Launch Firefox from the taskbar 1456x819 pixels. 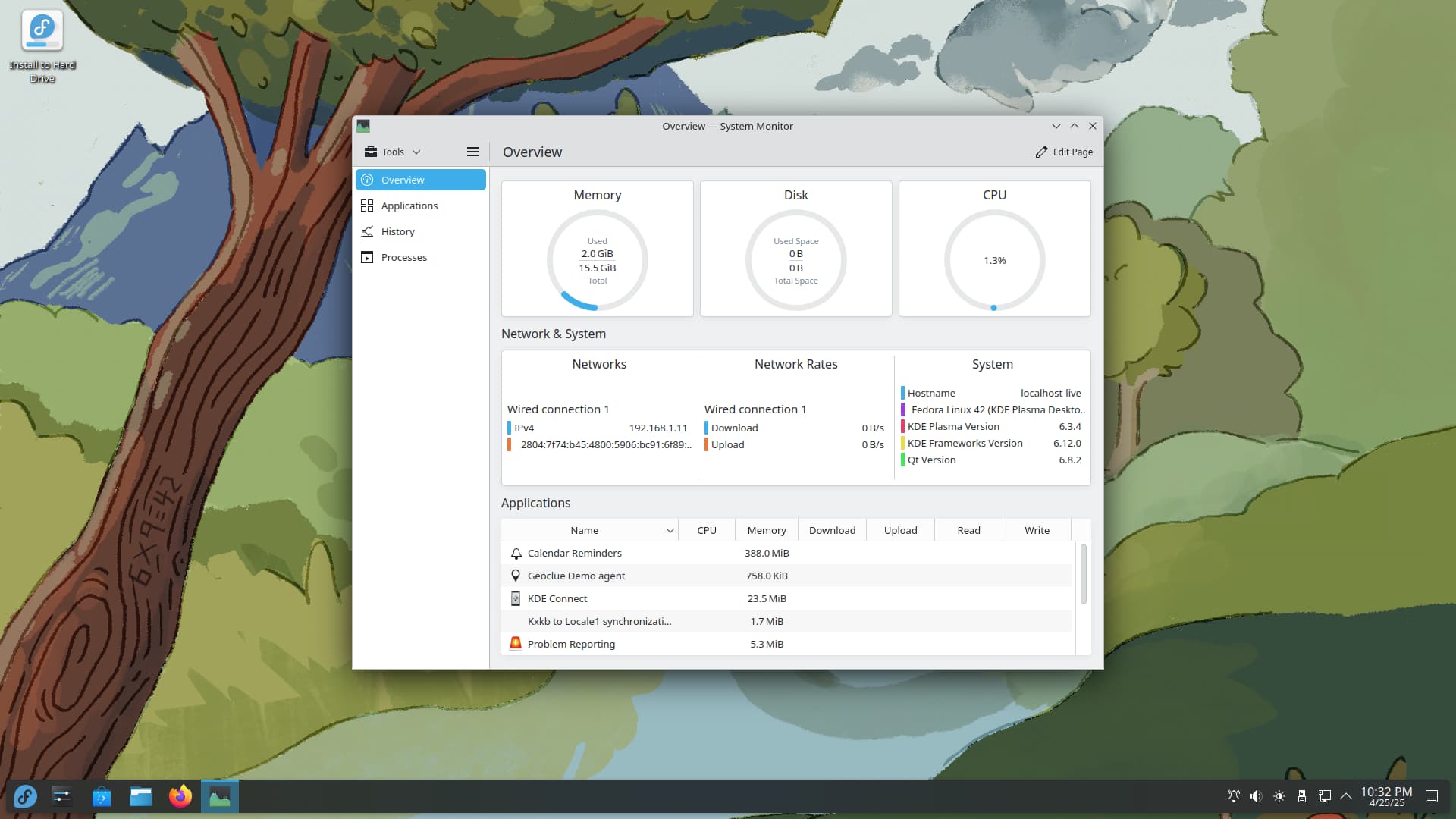click(x=180, y=796)
